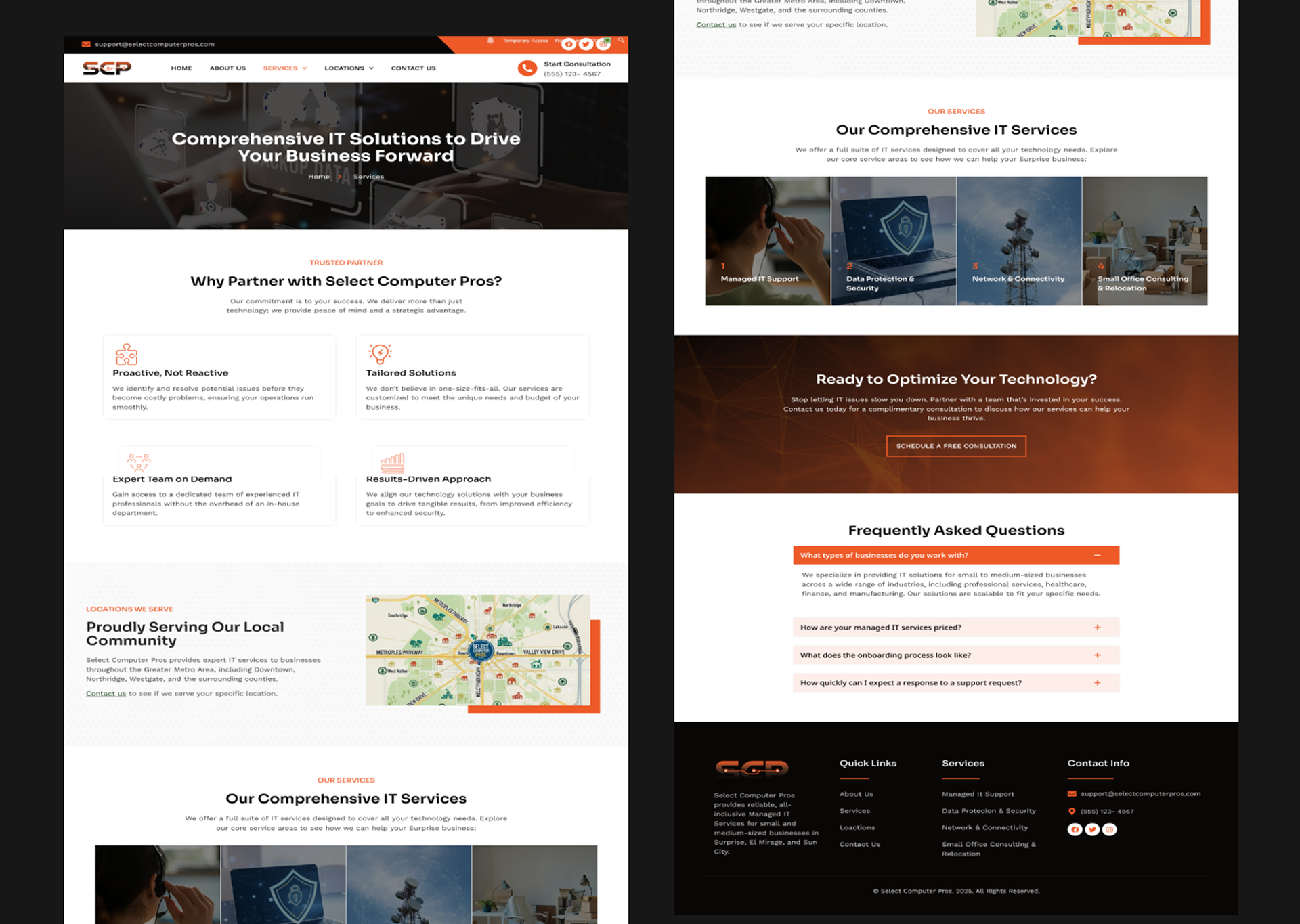
Task: Click the search magnifier icon in top bar
Action: tap(621, 40)
